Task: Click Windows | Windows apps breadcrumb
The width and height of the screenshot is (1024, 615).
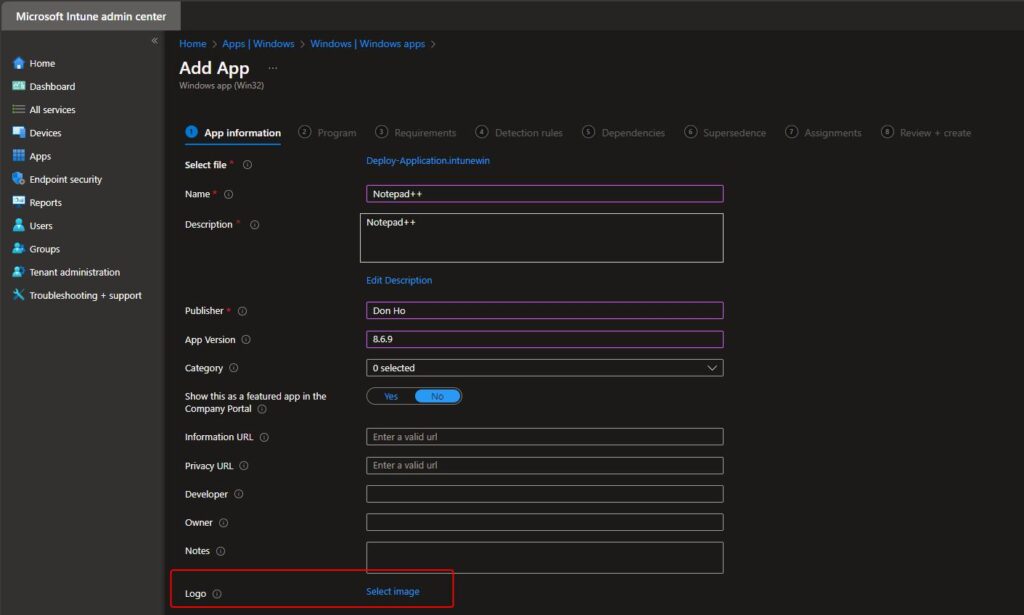Action: pyautogui.click(x=368, y=44)
